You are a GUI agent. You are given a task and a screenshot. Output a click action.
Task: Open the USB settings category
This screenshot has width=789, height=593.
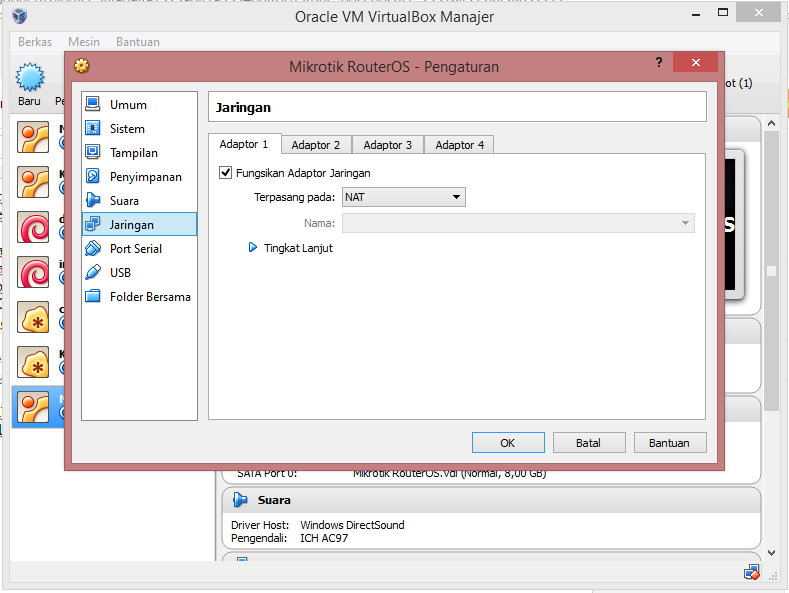click(139, 272)
